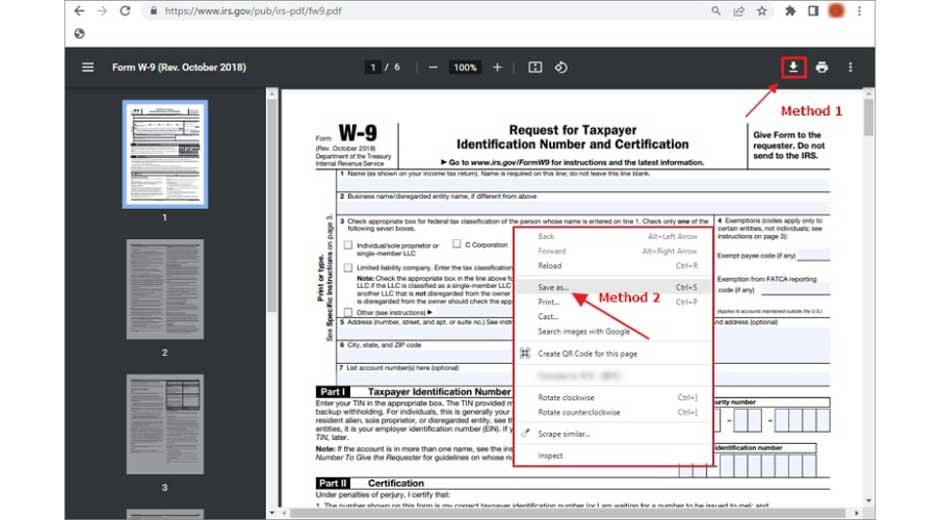Zoom in with the plus icon

click(x=497, y=67)
